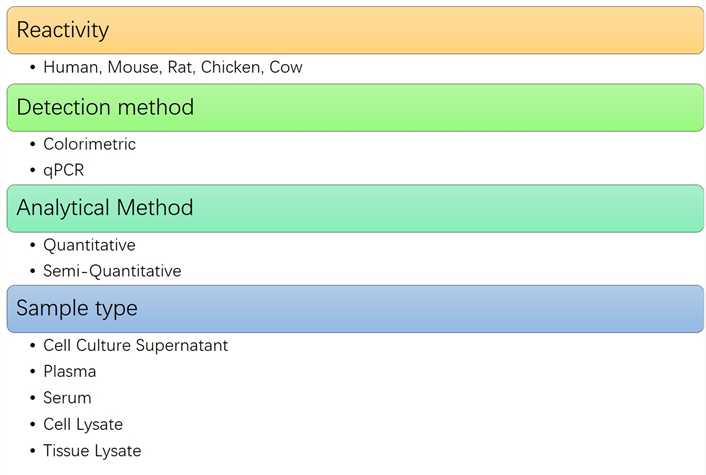This screenshot has height=475, width=706.
Task: Click the Plasma sample type item
Action: (69, 372)
